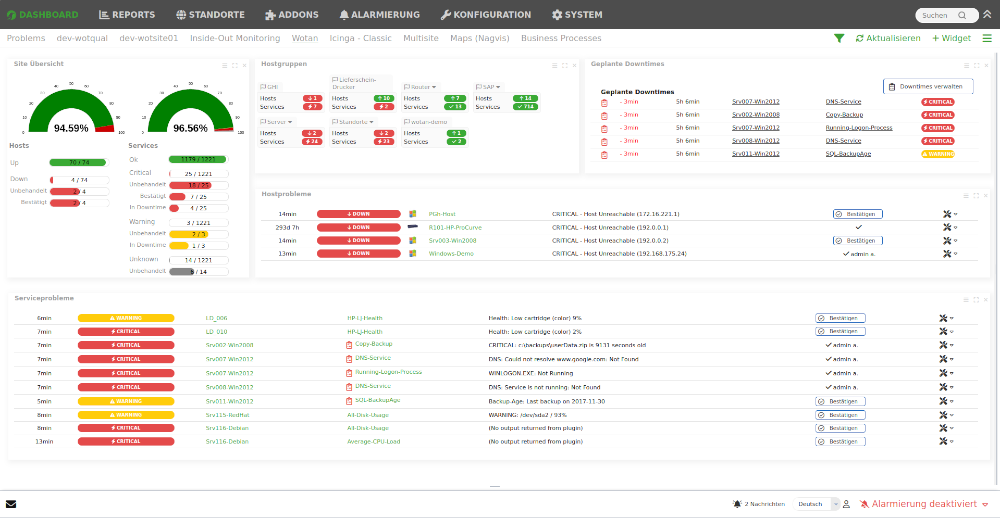The width and height of the screenshot is (1000, 518).
Task: Click the Hosts Up green status bar
Action: click(x=79, y=162)
